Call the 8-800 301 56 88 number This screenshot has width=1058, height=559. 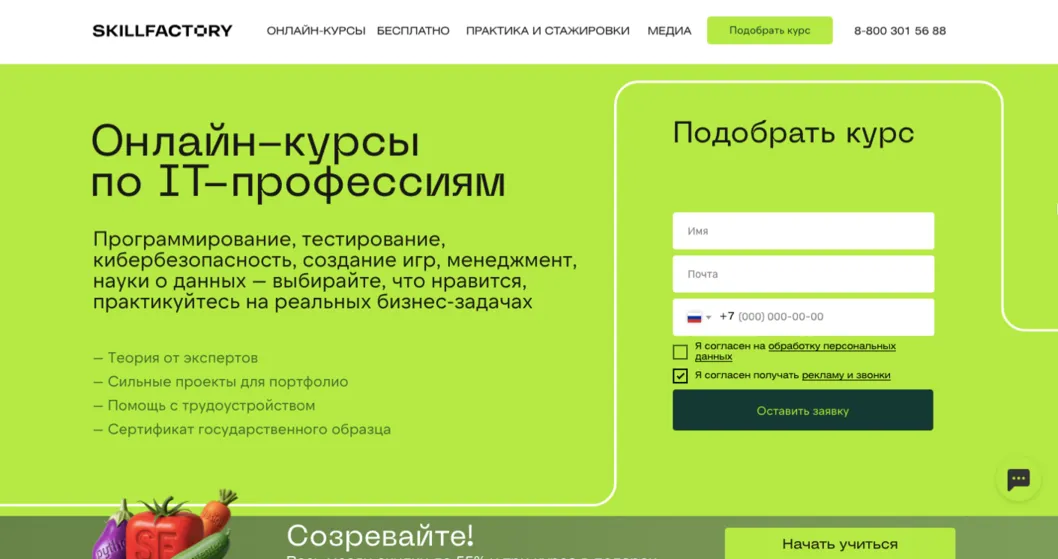tap(899, 31)
